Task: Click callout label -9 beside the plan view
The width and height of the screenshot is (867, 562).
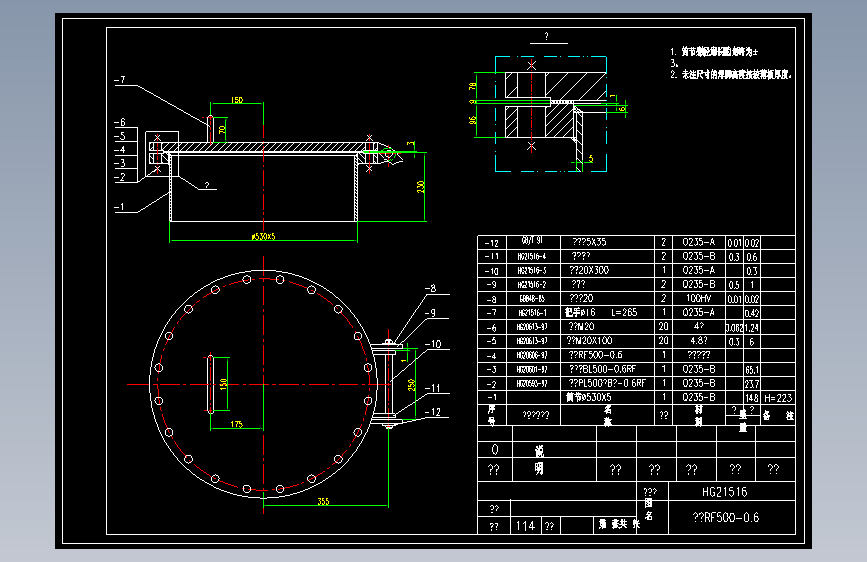Action: coord(431,313)
